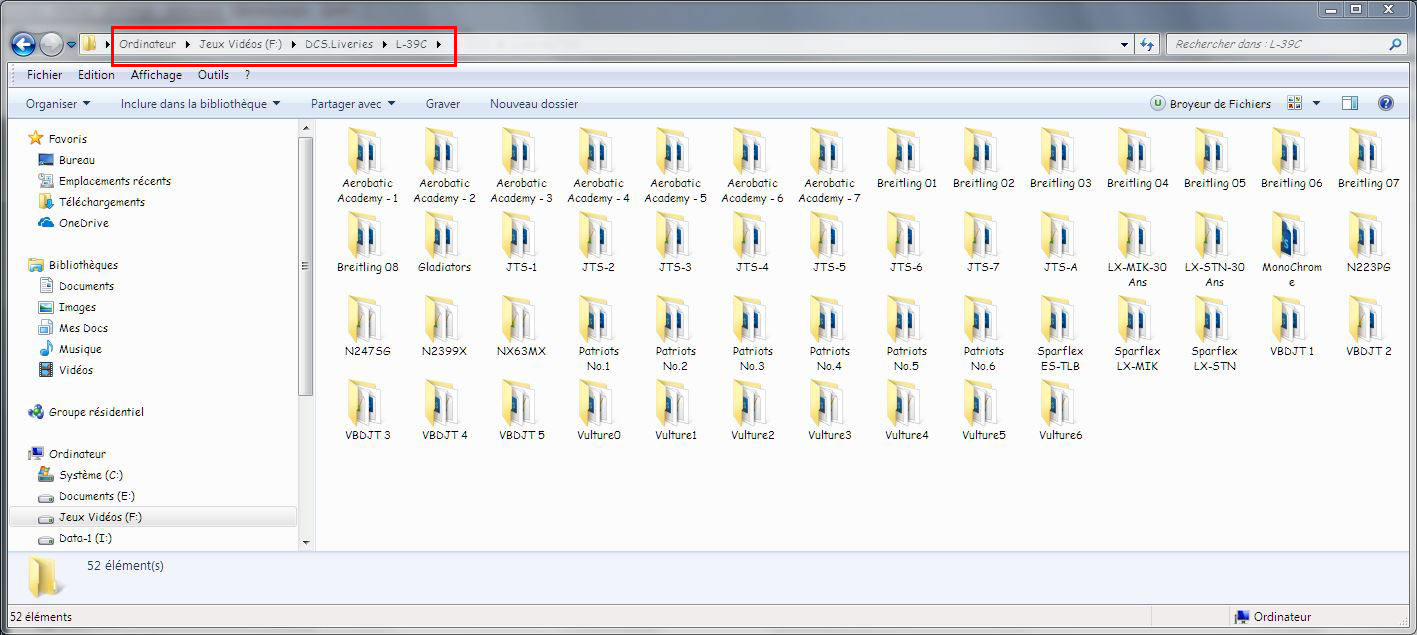Screen dimensions: 1417x635
Task: Click the Forward navigation arrow
Action: tap(51, 44)
